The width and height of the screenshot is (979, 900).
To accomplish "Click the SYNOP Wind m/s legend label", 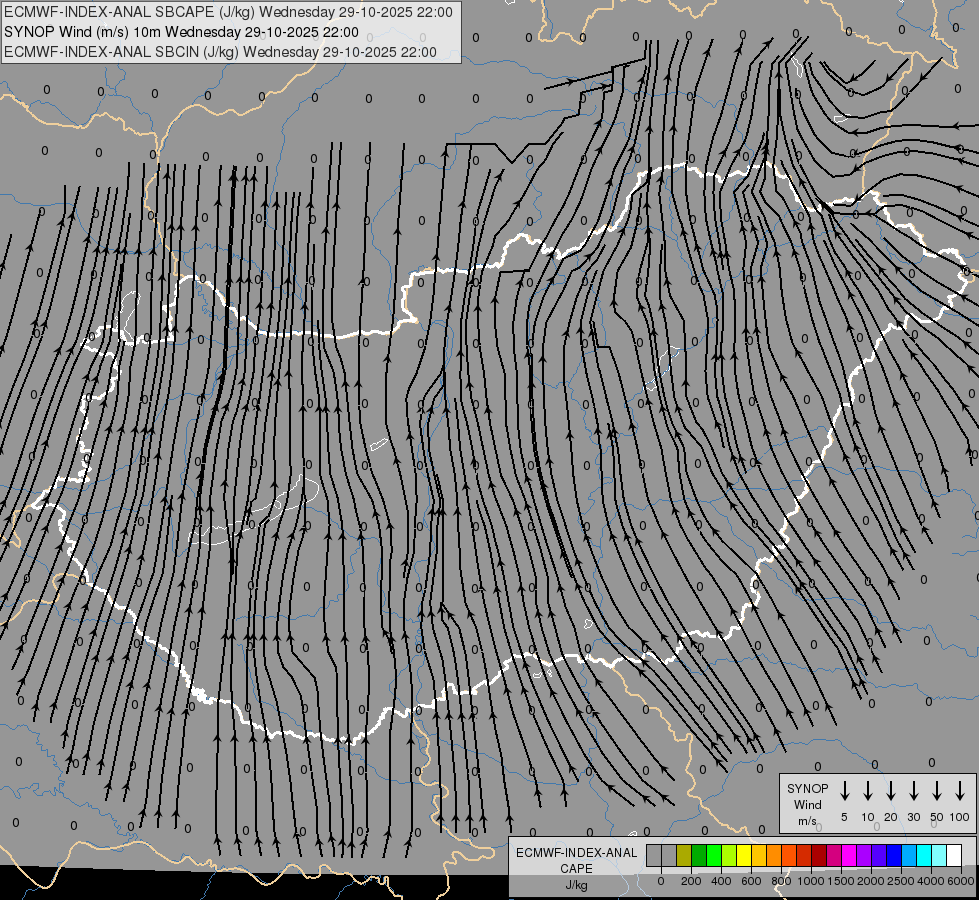I will pyautogui.click(x=807, y=804).
